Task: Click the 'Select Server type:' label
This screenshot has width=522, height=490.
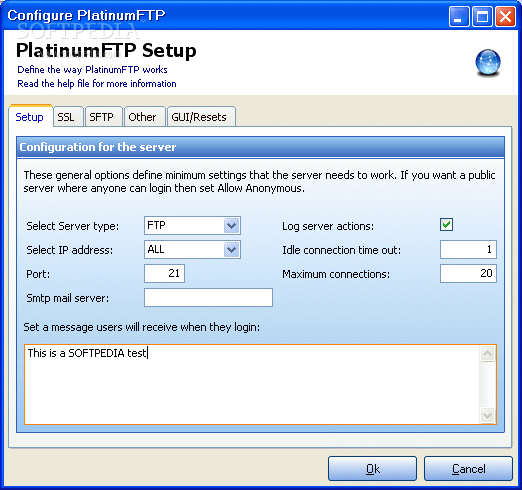Action: pyautogui.click(x=73, y=226)
